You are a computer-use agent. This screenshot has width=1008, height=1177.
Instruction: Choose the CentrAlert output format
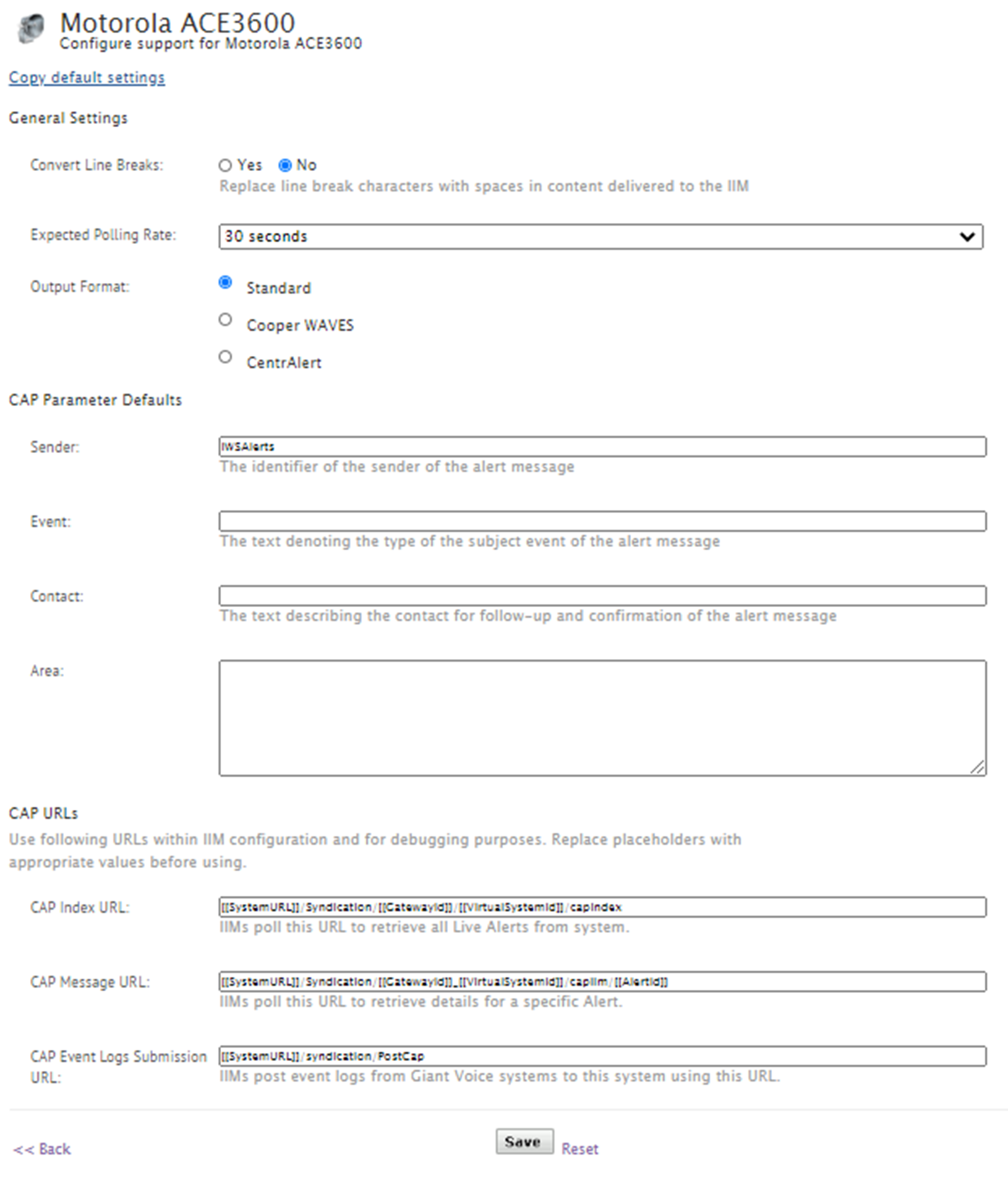tap(225, 357)
